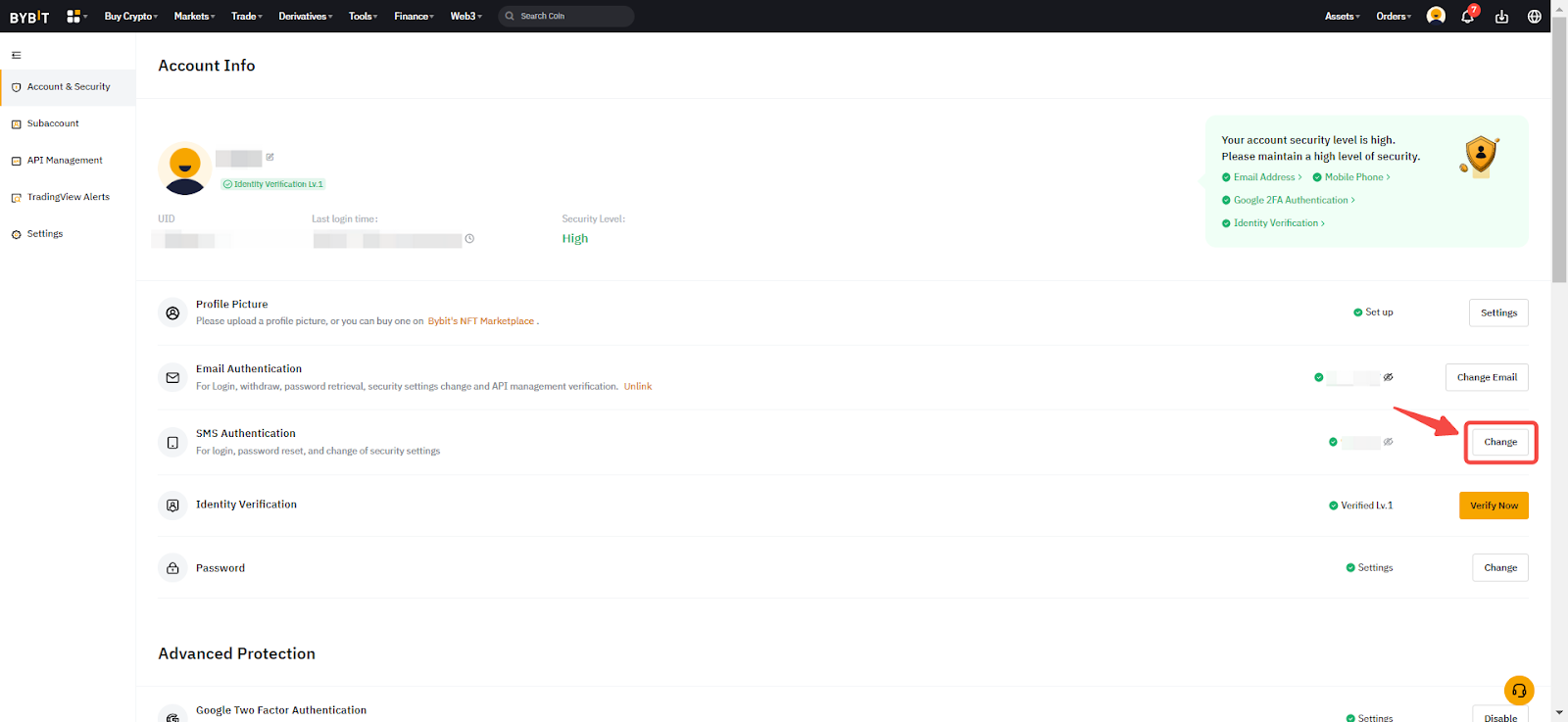Toggle phone number visibility eye icon
This screenshot has width=1568, height=722.
click(1389, 442)
